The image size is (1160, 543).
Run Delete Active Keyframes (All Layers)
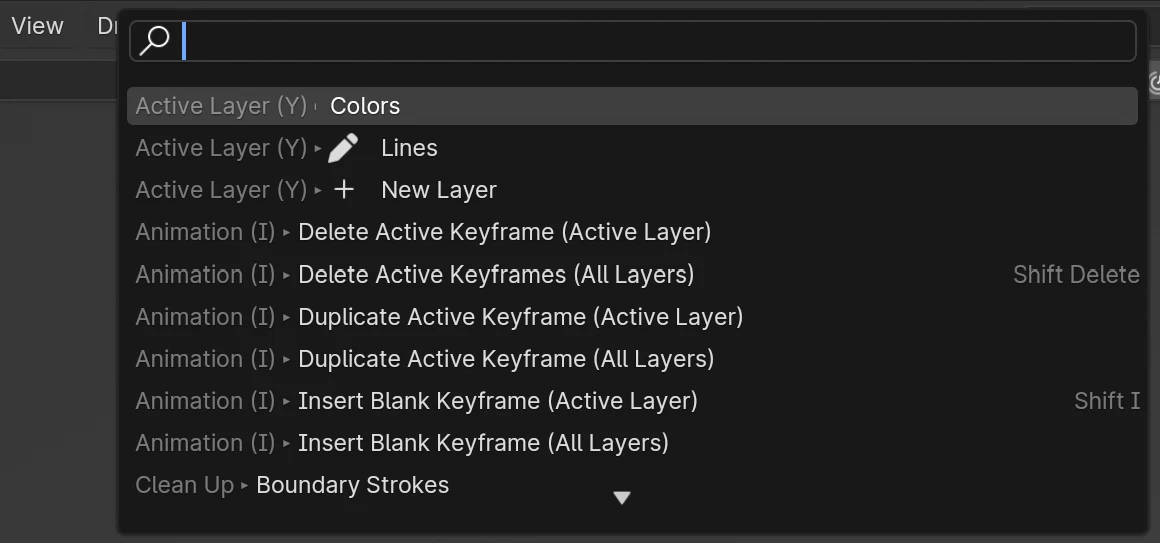coord(496,274)
